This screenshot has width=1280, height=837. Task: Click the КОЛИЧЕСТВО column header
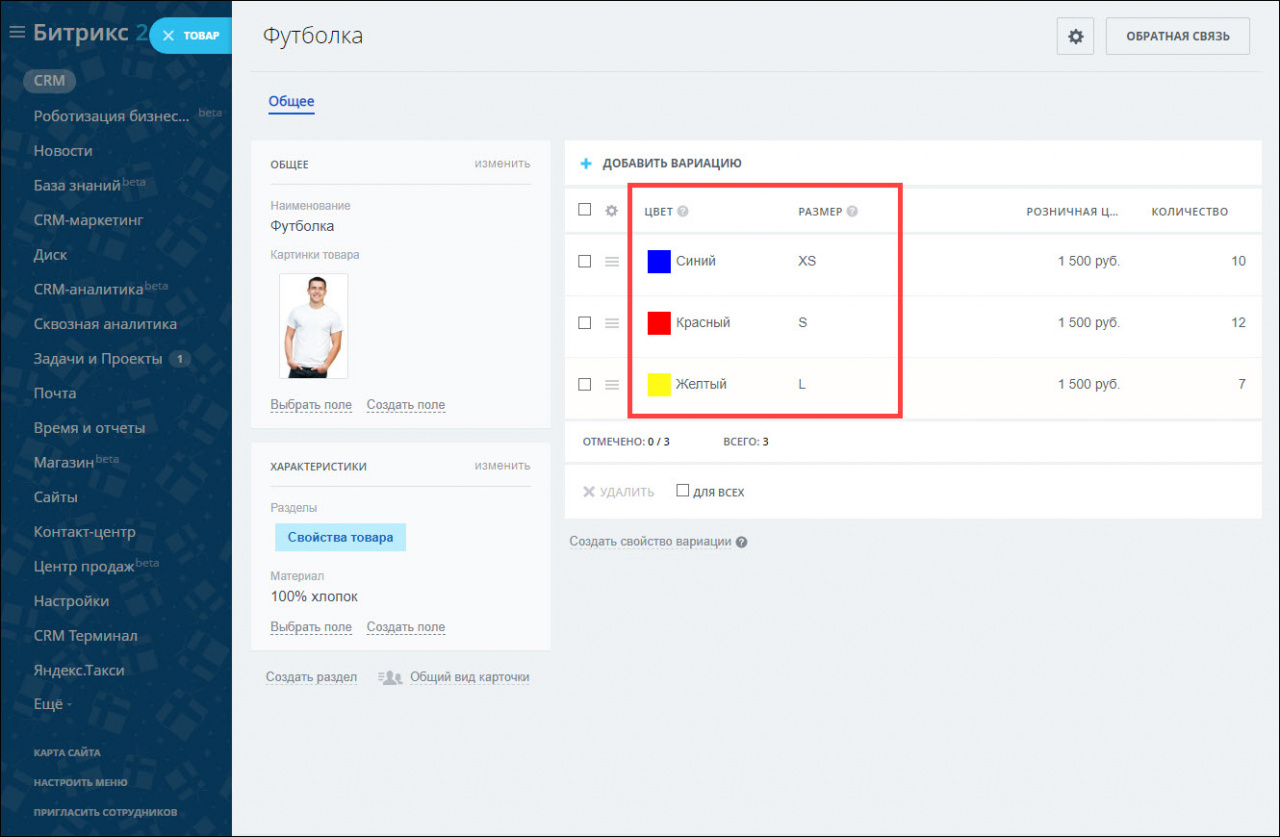point(1190,212)
